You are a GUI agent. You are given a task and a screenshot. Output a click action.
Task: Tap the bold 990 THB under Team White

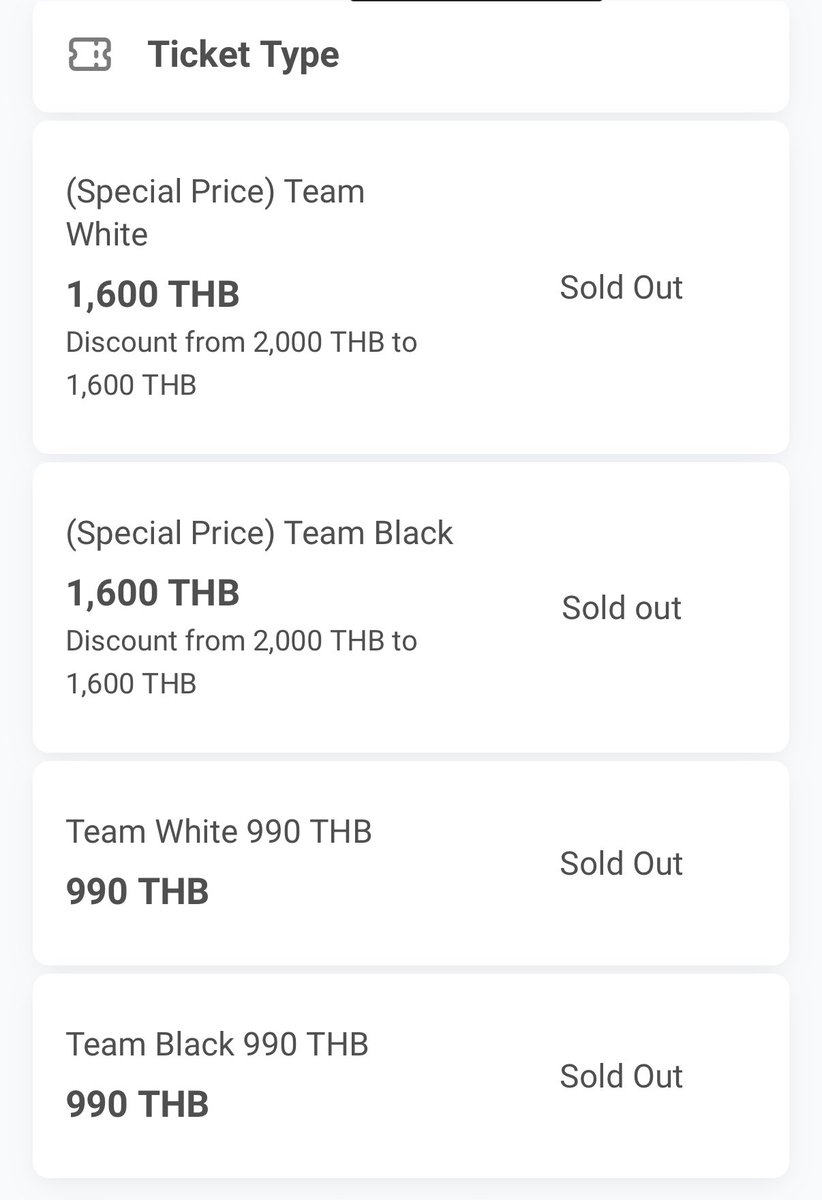[x=137, y=891]
